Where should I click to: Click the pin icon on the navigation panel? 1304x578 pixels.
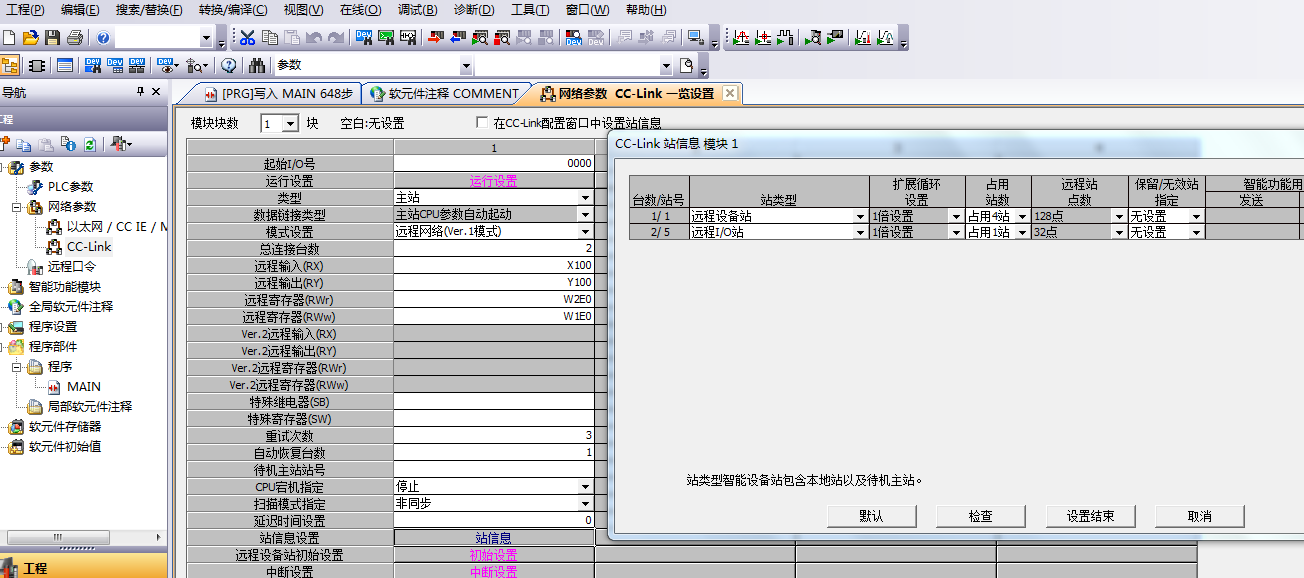(x=140, y=92)
